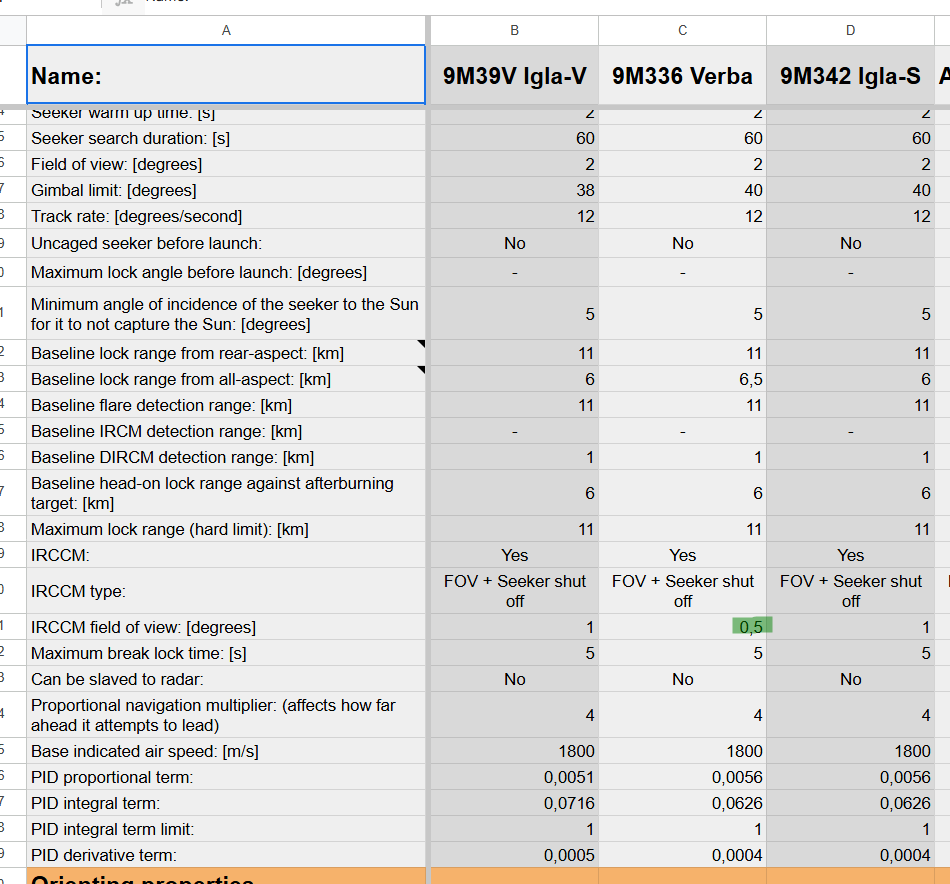Click "Baseline IRCM detection range: [km]" label
The image size is (950, 884).
click(167, 431)
